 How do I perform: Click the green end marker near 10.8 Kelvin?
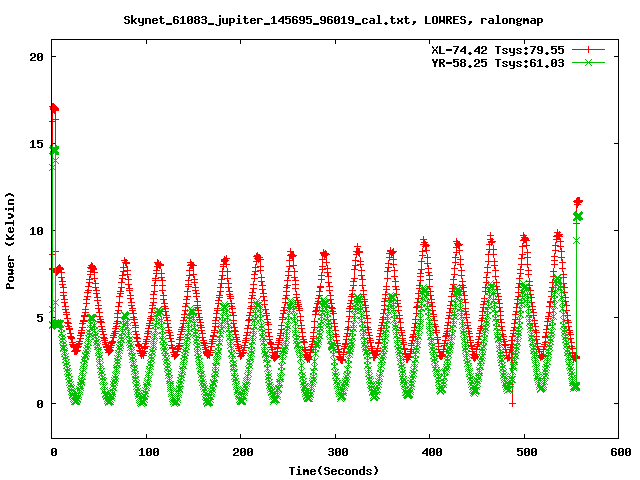pos(577,217)
